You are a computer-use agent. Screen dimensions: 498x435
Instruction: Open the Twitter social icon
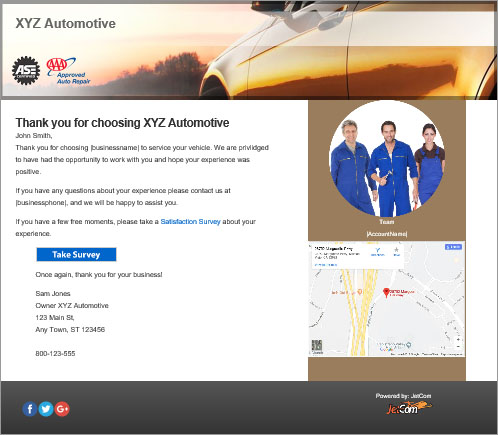[x=46, y=409]
